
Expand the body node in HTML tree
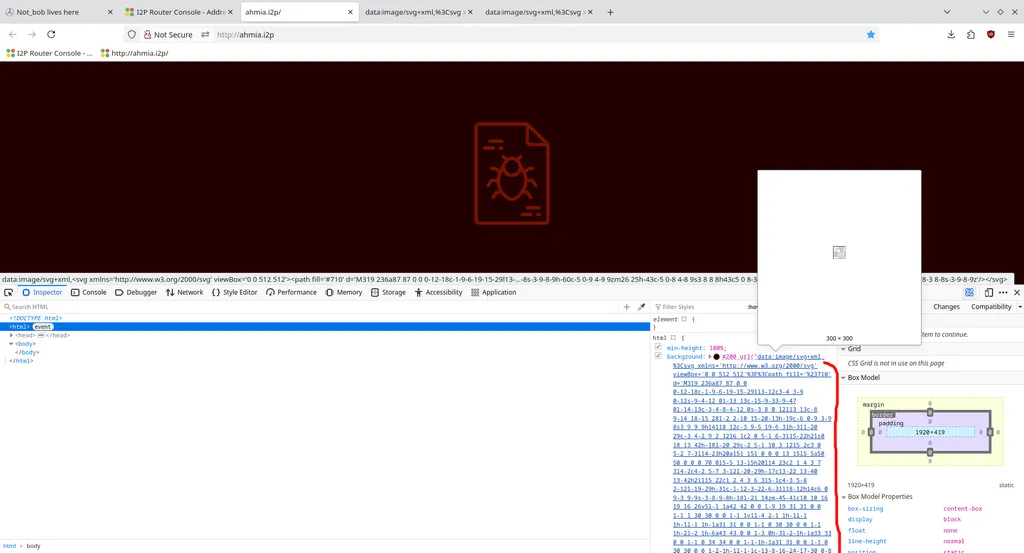click(x=12, y=344)
